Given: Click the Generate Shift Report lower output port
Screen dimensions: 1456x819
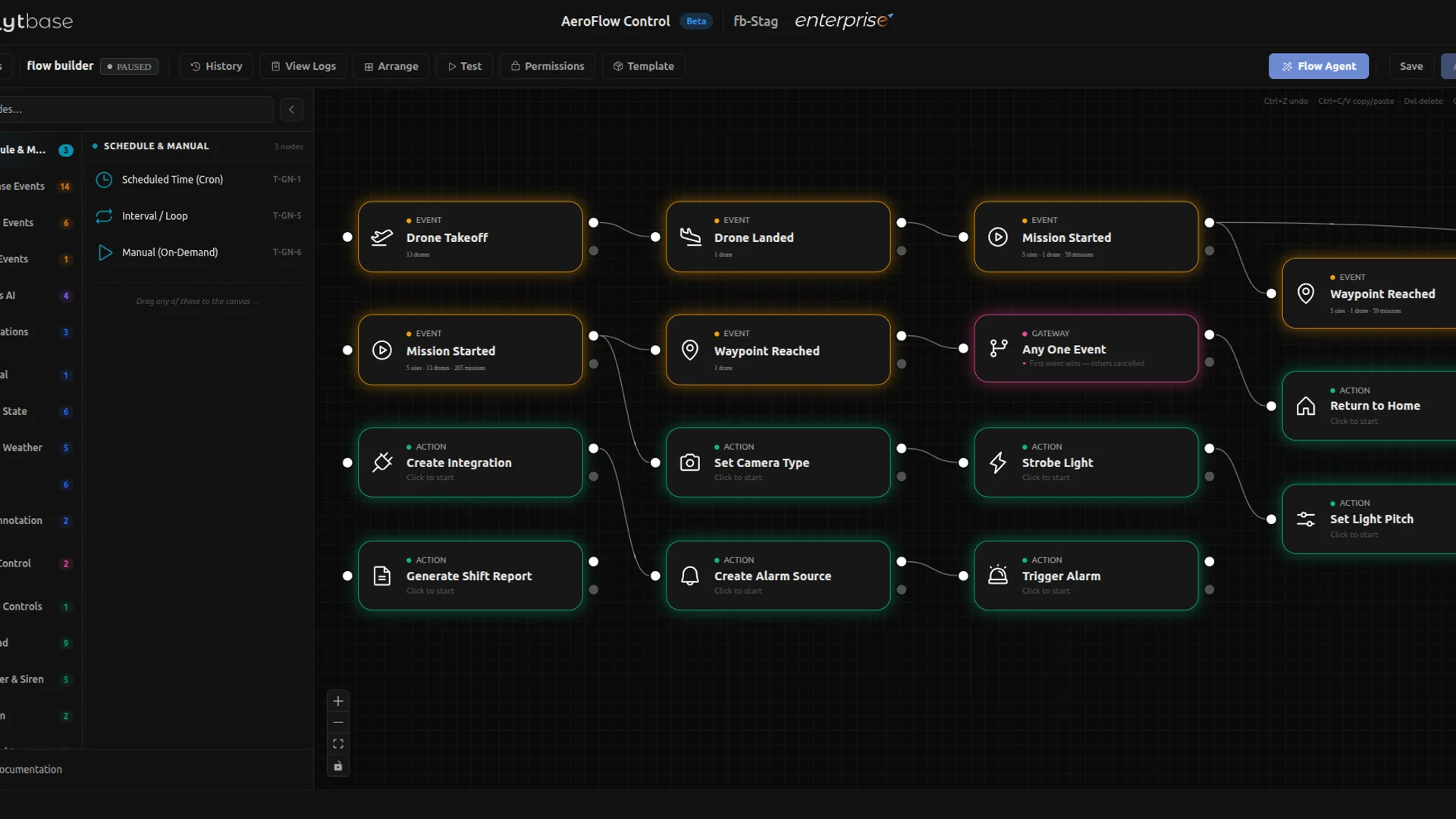Looking at the screenshot, I should [x=594, y=590].
